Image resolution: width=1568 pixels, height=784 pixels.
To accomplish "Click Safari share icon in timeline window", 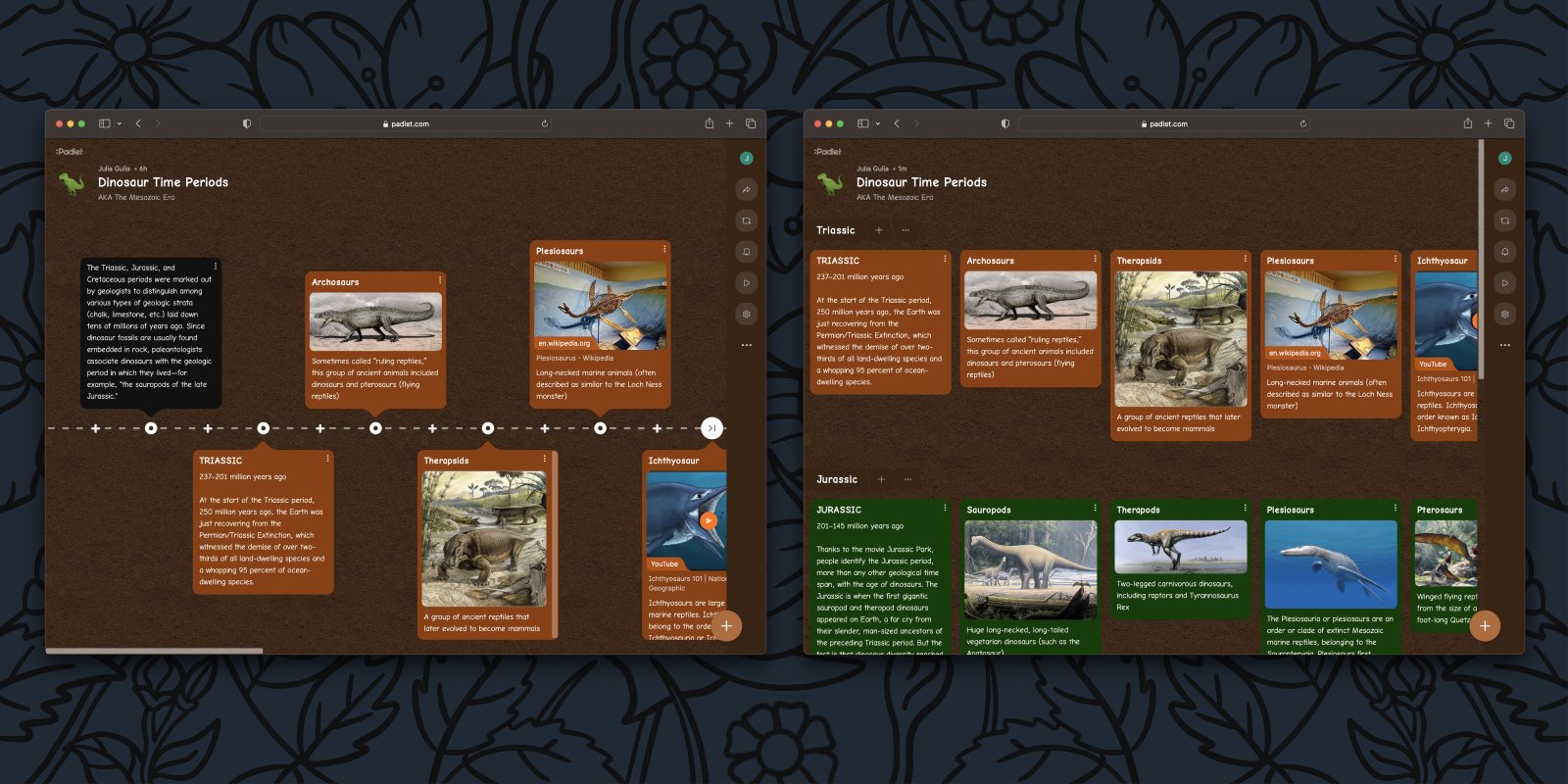I will [709, 123].
